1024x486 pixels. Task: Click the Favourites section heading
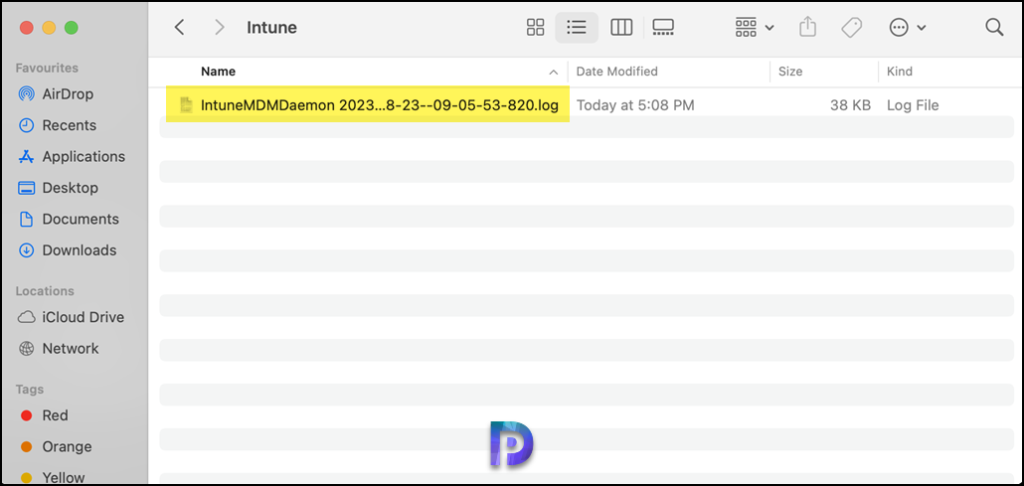coord(46,68)
